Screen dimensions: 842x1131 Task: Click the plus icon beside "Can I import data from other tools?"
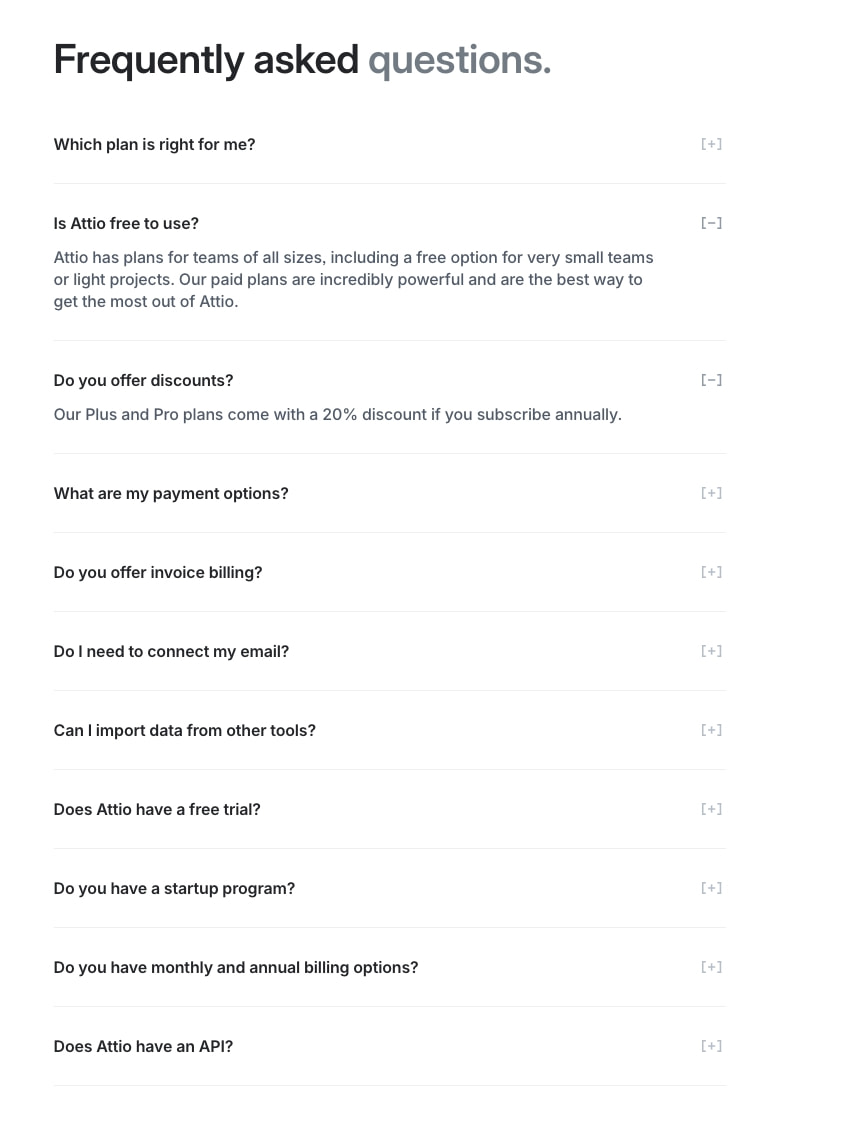(x=711, y=730)
